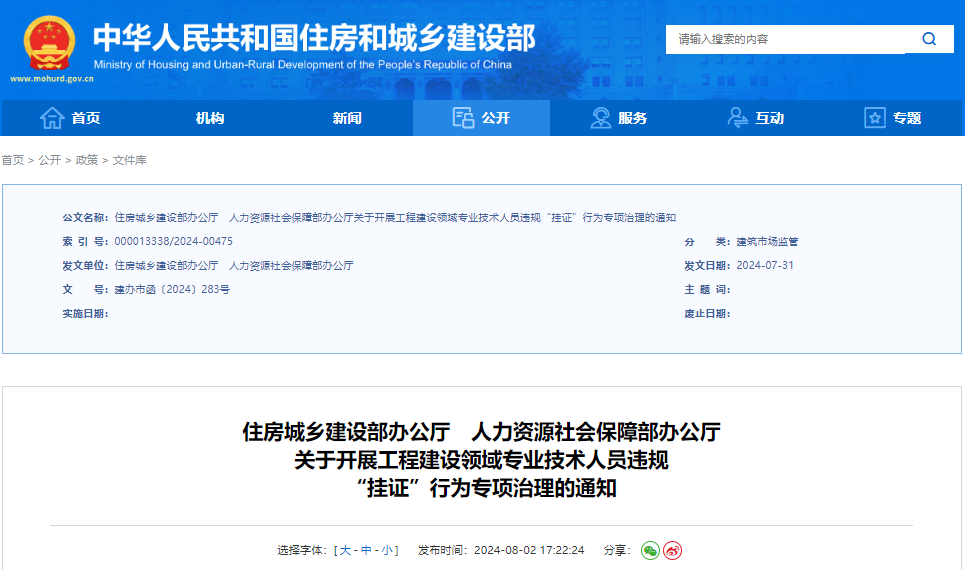Go to 首页 in breadcrumb
Viewport: 965px width, 570px height.
pyautogui.click(x=12, y=160)
